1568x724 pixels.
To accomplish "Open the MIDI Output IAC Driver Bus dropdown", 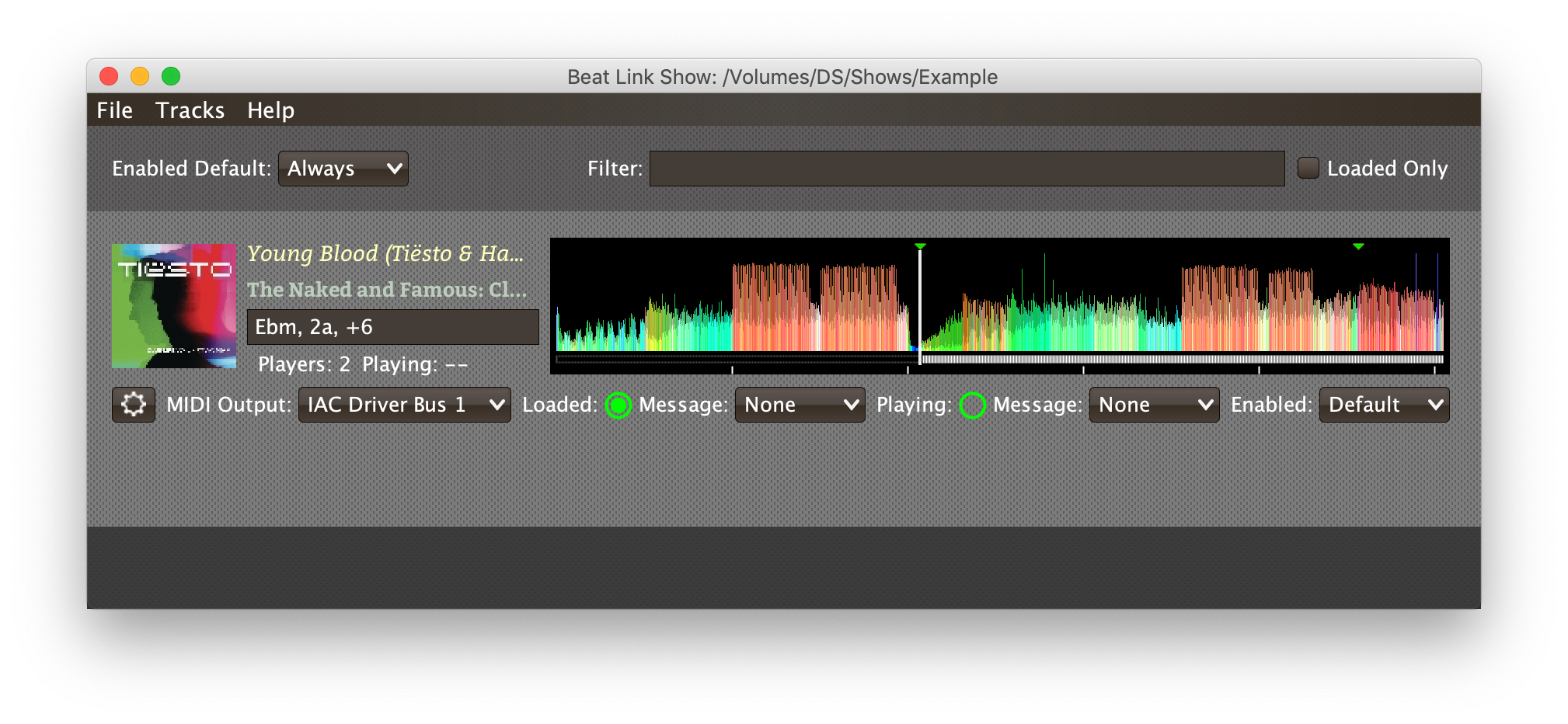I will click(x=405, y=405).
